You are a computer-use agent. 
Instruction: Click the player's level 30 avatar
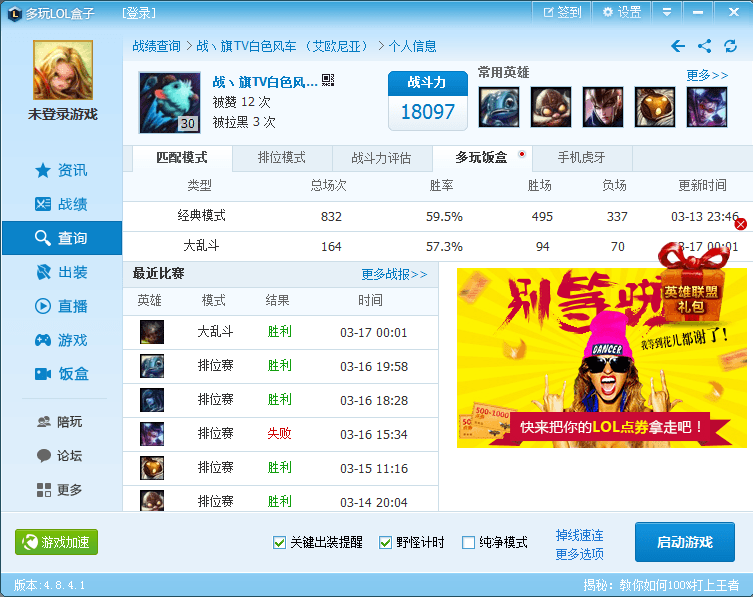170,102
